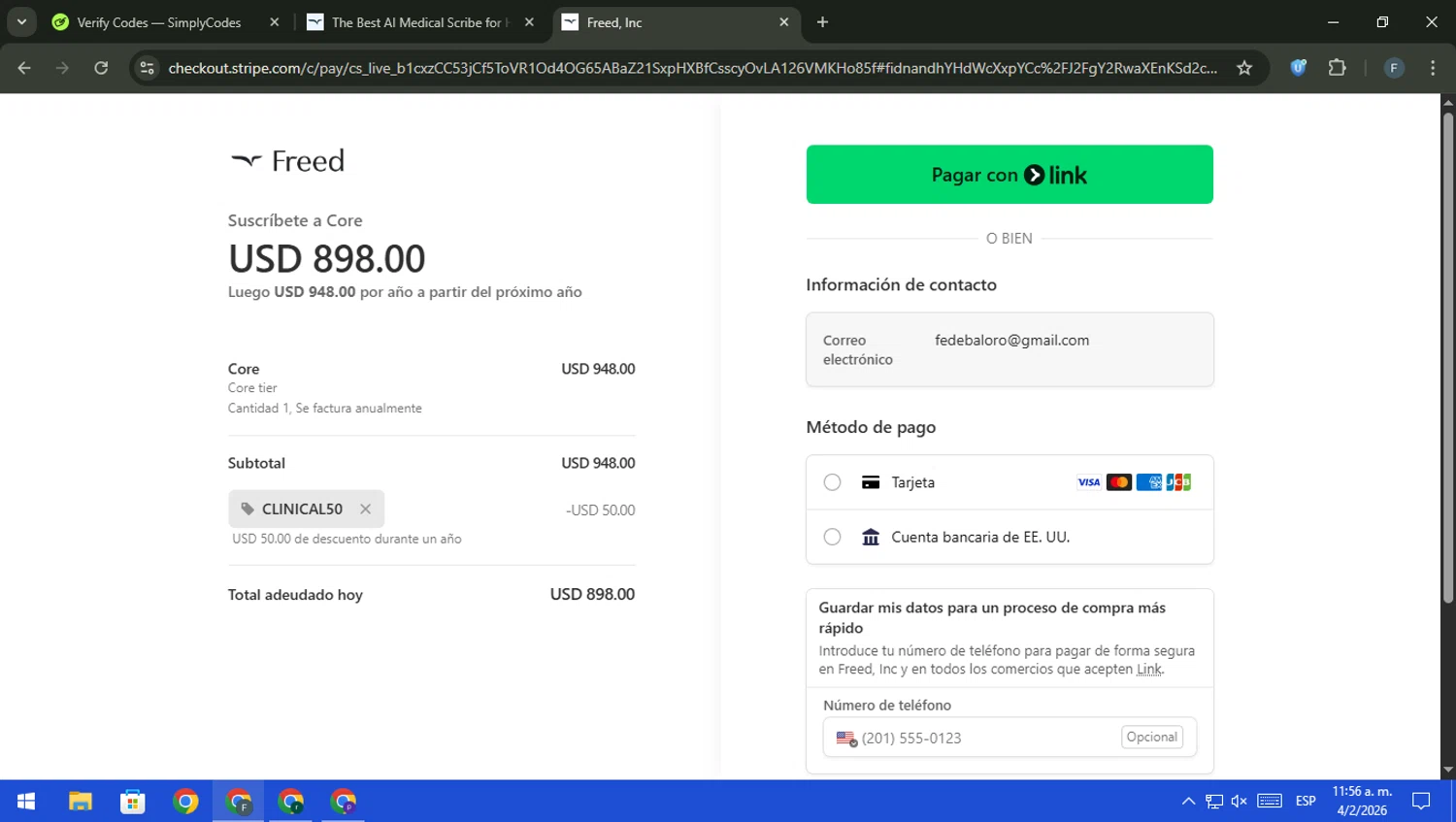Close the Verify Codes tab
This screenshot has width=1456, height=822.
point(275,22)
